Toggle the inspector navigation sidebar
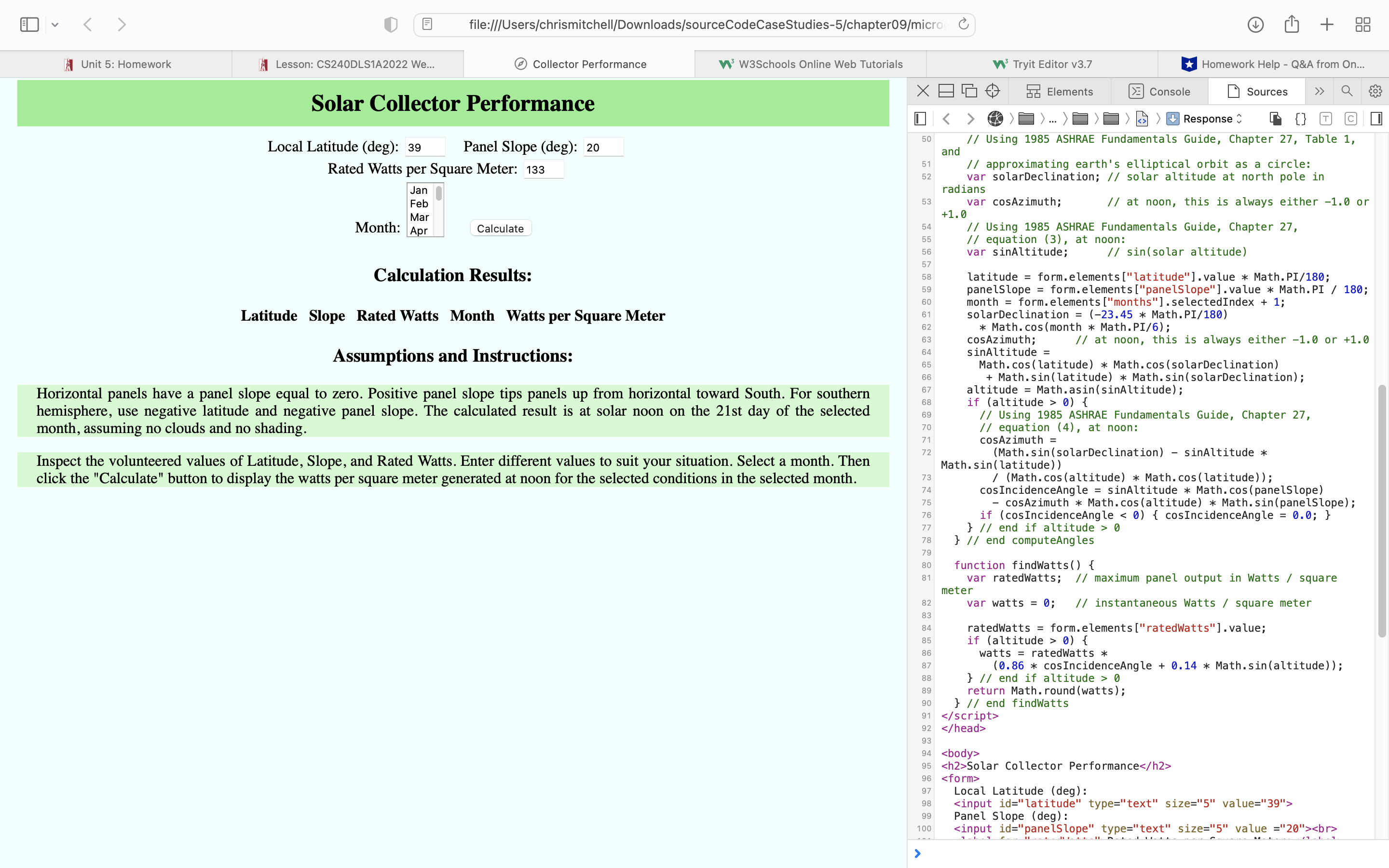This screenshot has width=1389, height=868. pyautogui.click(x=920, y=119)
